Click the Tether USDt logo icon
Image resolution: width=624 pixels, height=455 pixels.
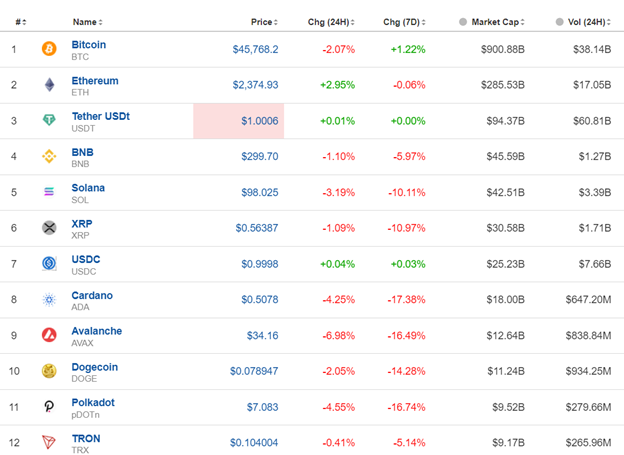(x=49, y=120)
